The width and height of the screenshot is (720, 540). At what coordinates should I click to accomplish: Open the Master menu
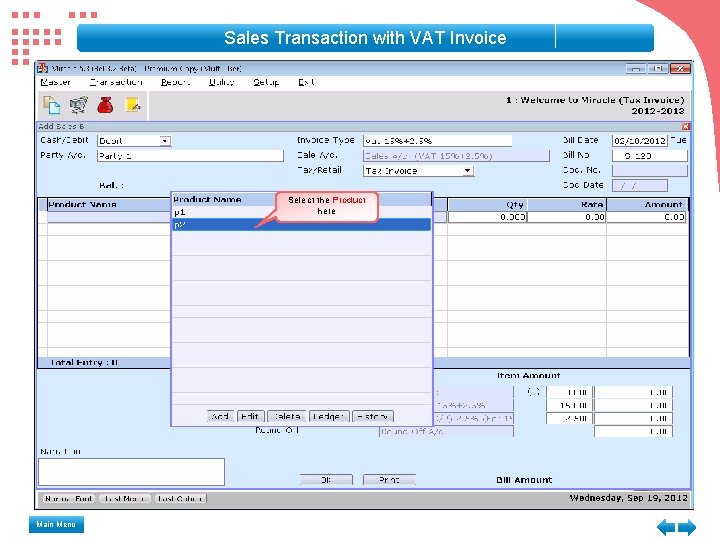click(x=55, y=82)
